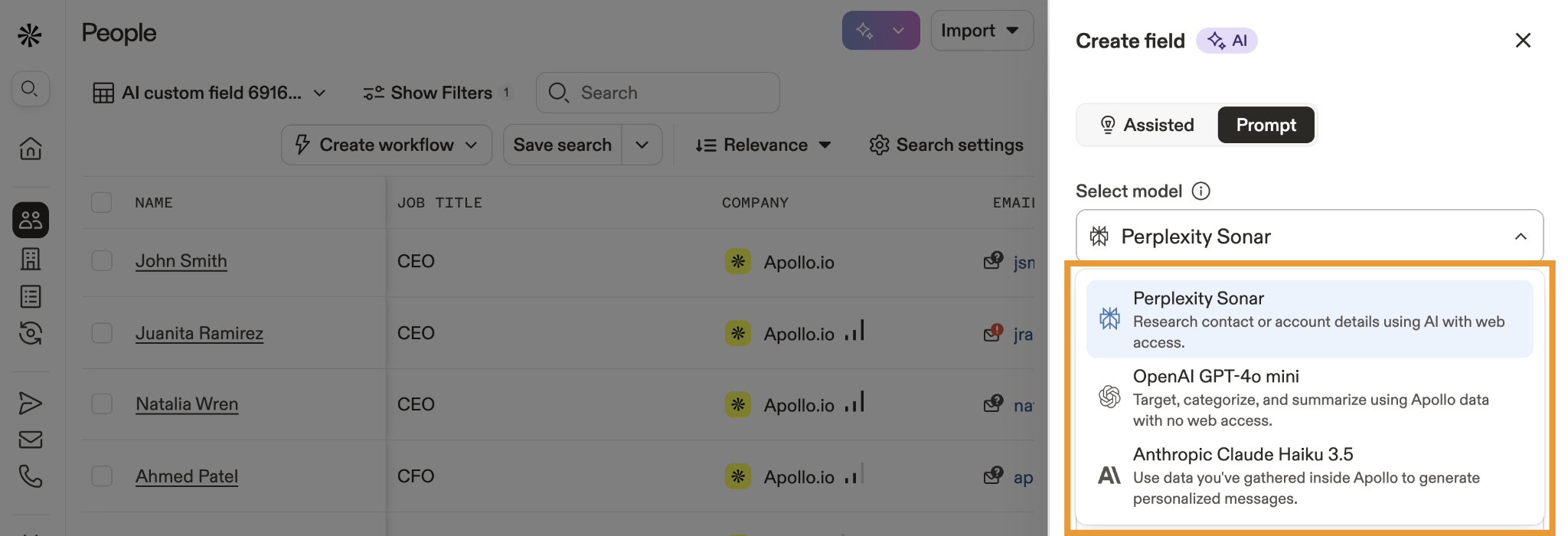Screen dimensions: 1568x536
Task: Click the Save search button
Action: (562, 145)
